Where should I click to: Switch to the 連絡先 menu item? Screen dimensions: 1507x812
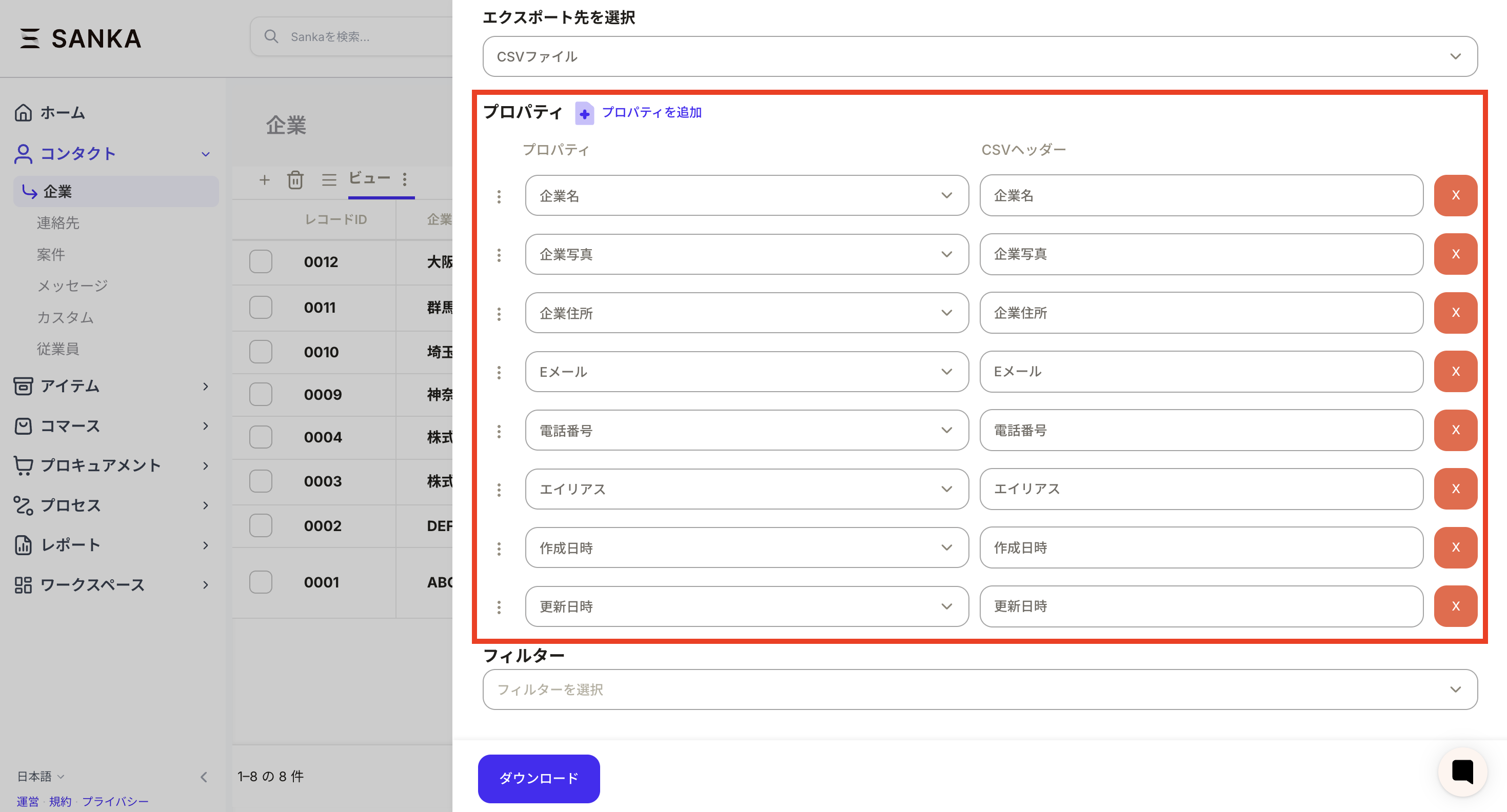click(x=58, y=222)
